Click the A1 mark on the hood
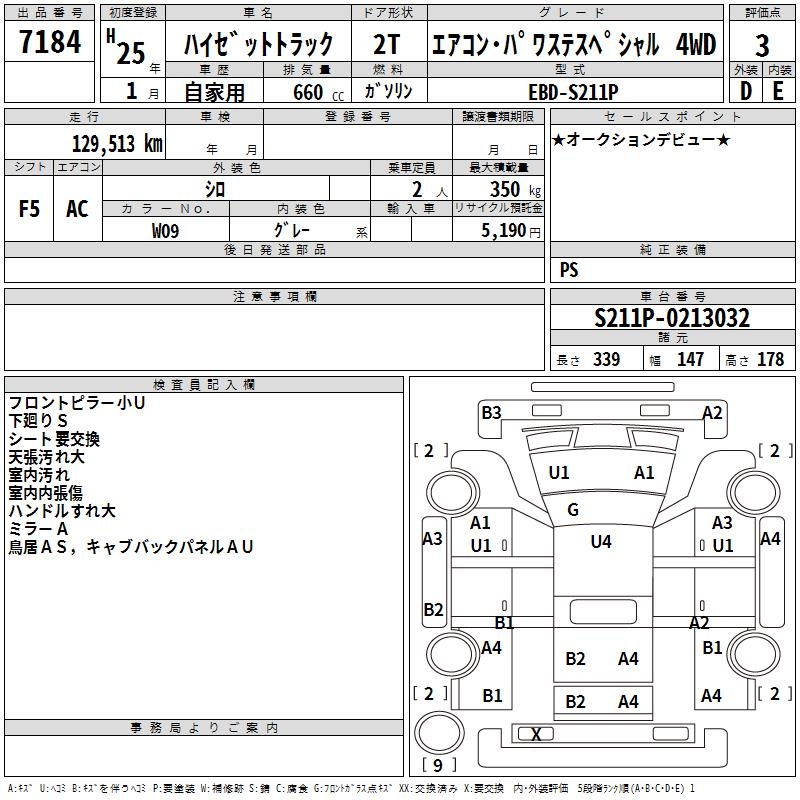Viewport: 800px width, 800px height. pyautogui.click(x=644, y=473)
